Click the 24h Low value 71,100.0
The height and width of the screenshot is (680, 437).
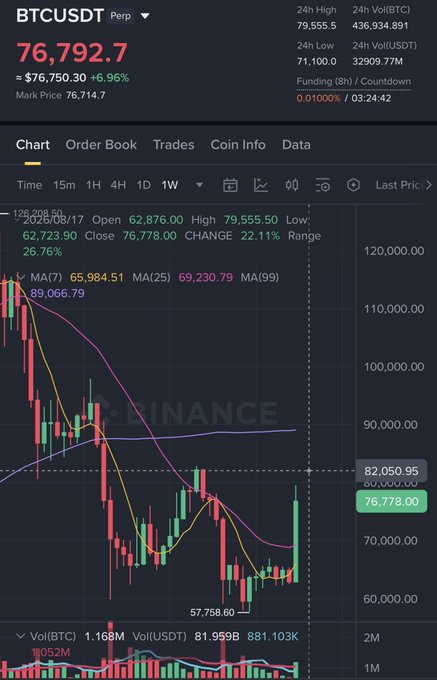point(316,62)
